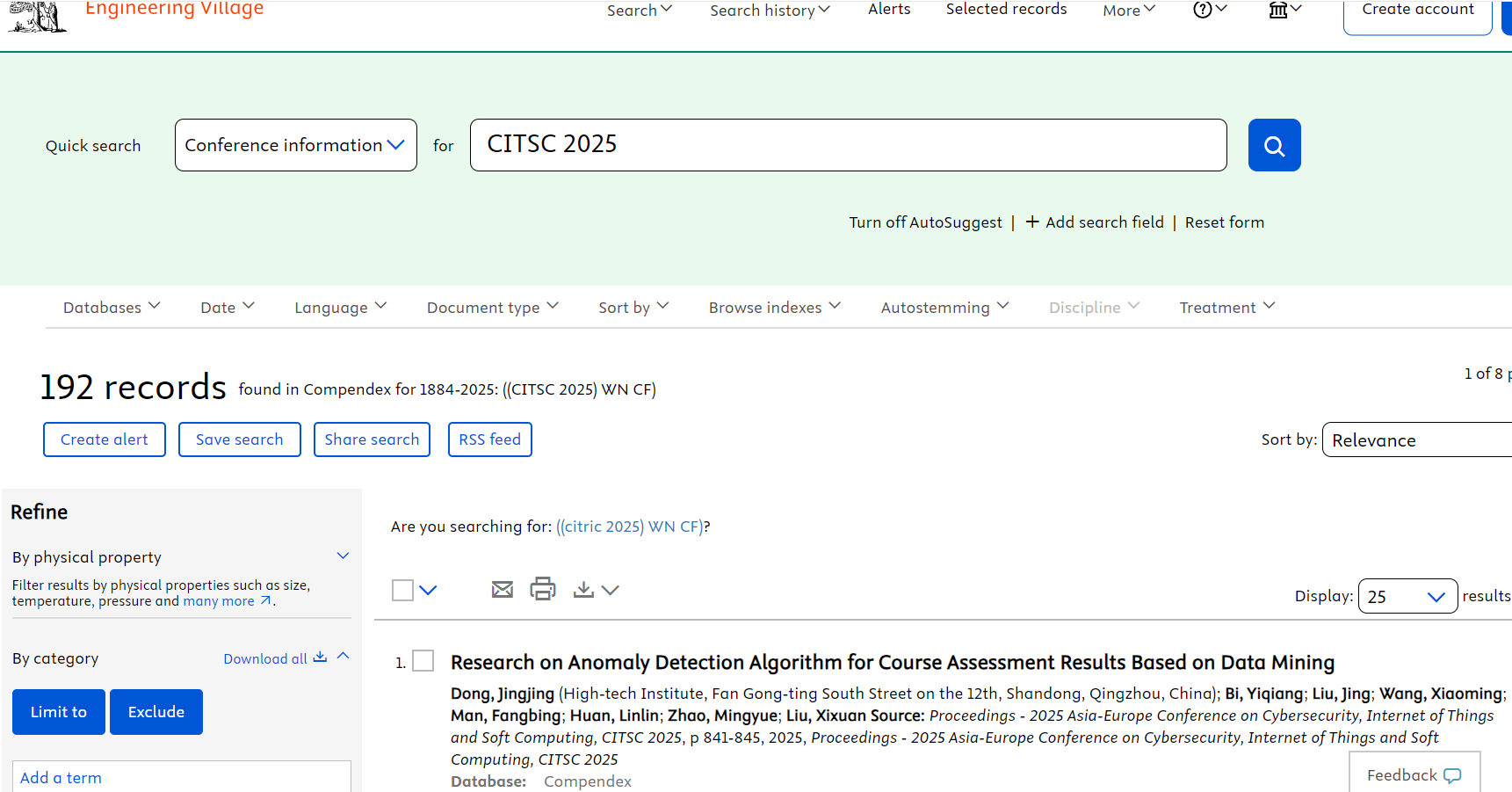Click the RSS feed button
Screen dimensions: 1512x792
[x=490, y=440]
